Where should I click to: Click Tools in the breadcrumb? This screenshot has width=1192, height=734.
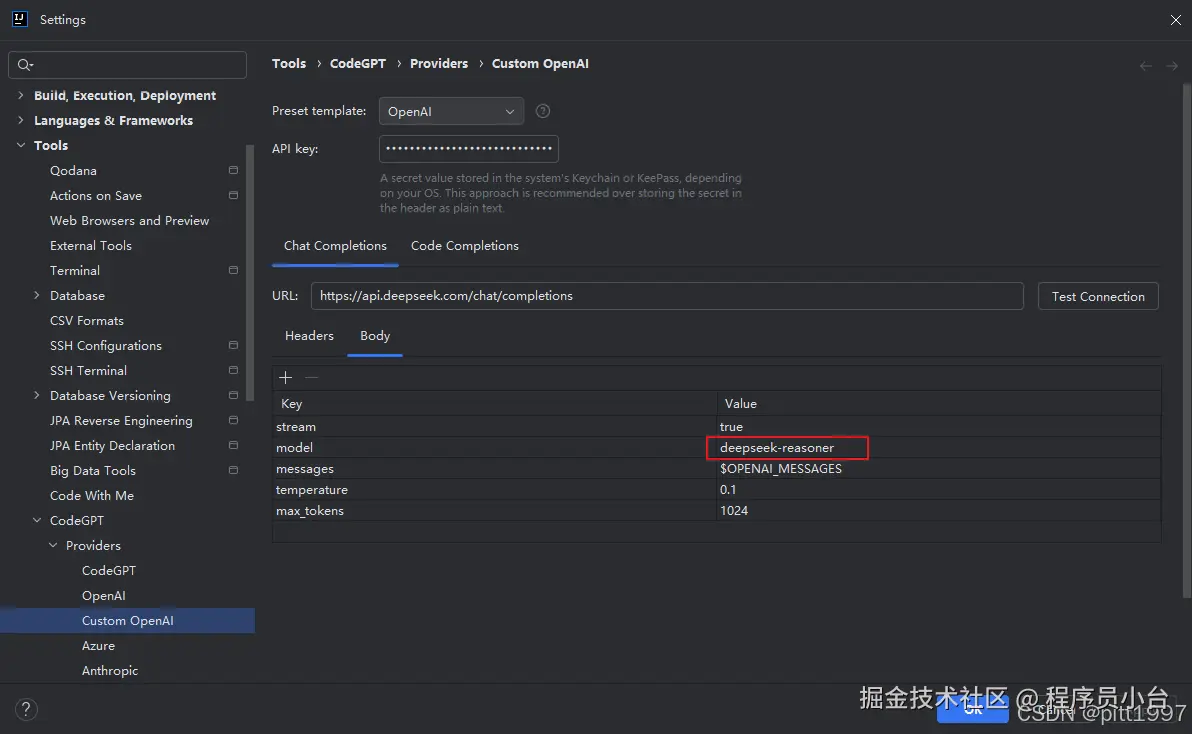289,64
